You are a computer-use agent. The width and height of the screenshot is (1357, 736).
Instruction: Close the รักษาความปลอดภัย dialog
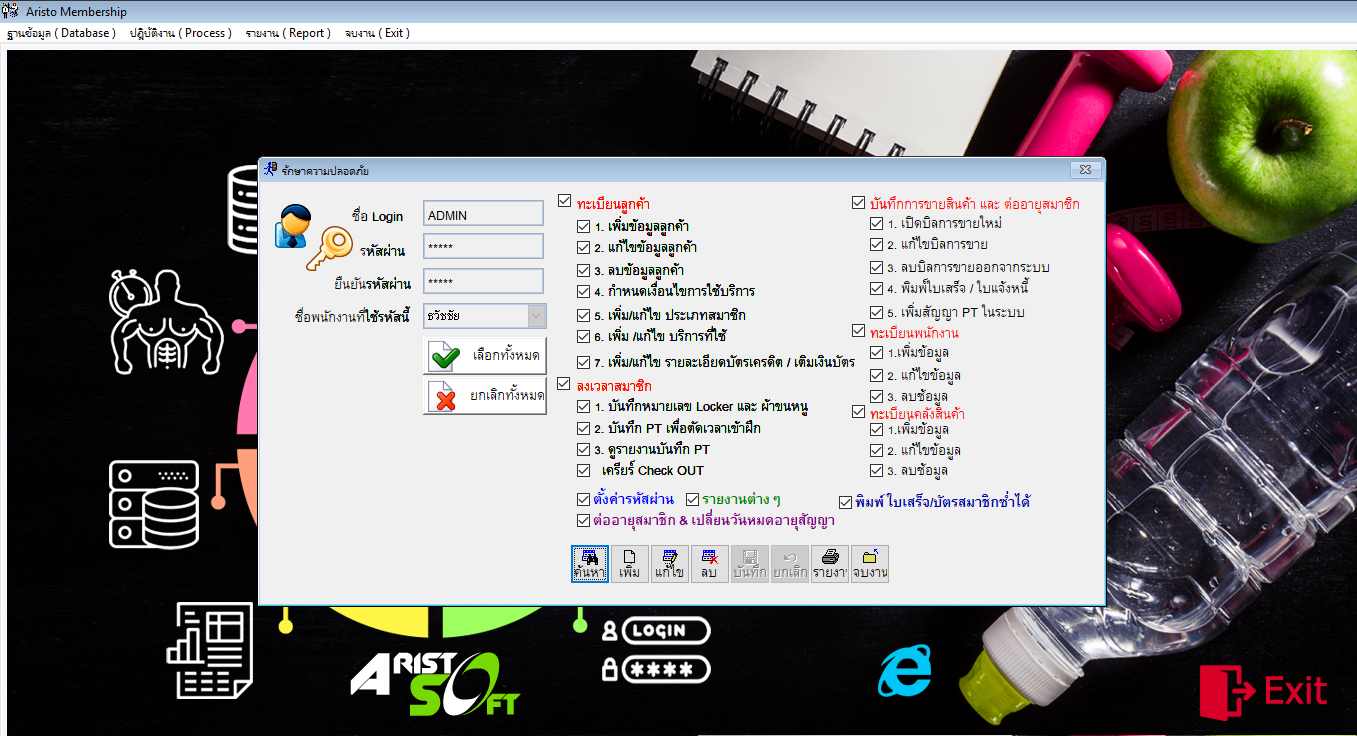coord(1086,170)
